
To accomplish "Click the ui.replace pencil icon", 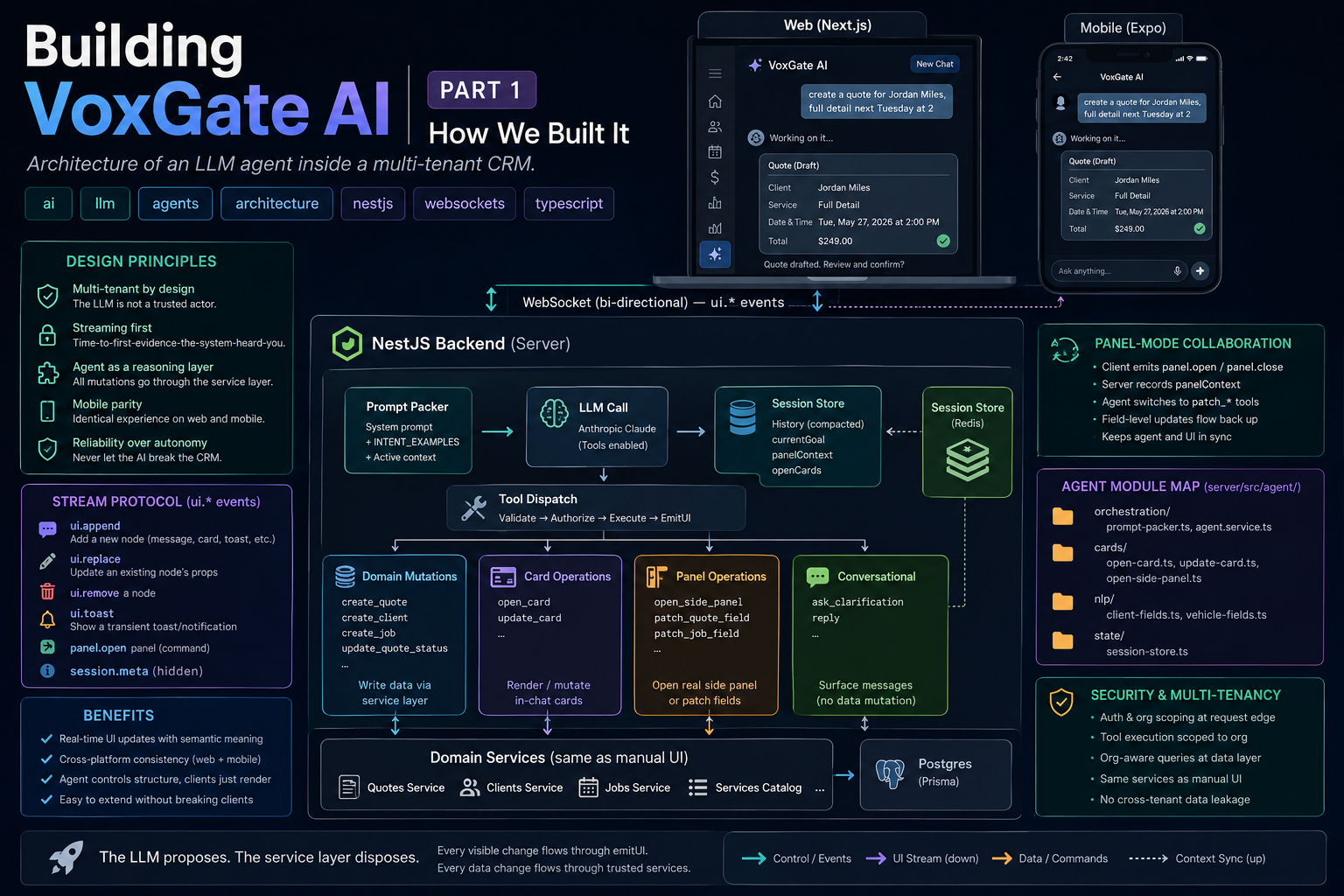I will (x=48, y=561).
